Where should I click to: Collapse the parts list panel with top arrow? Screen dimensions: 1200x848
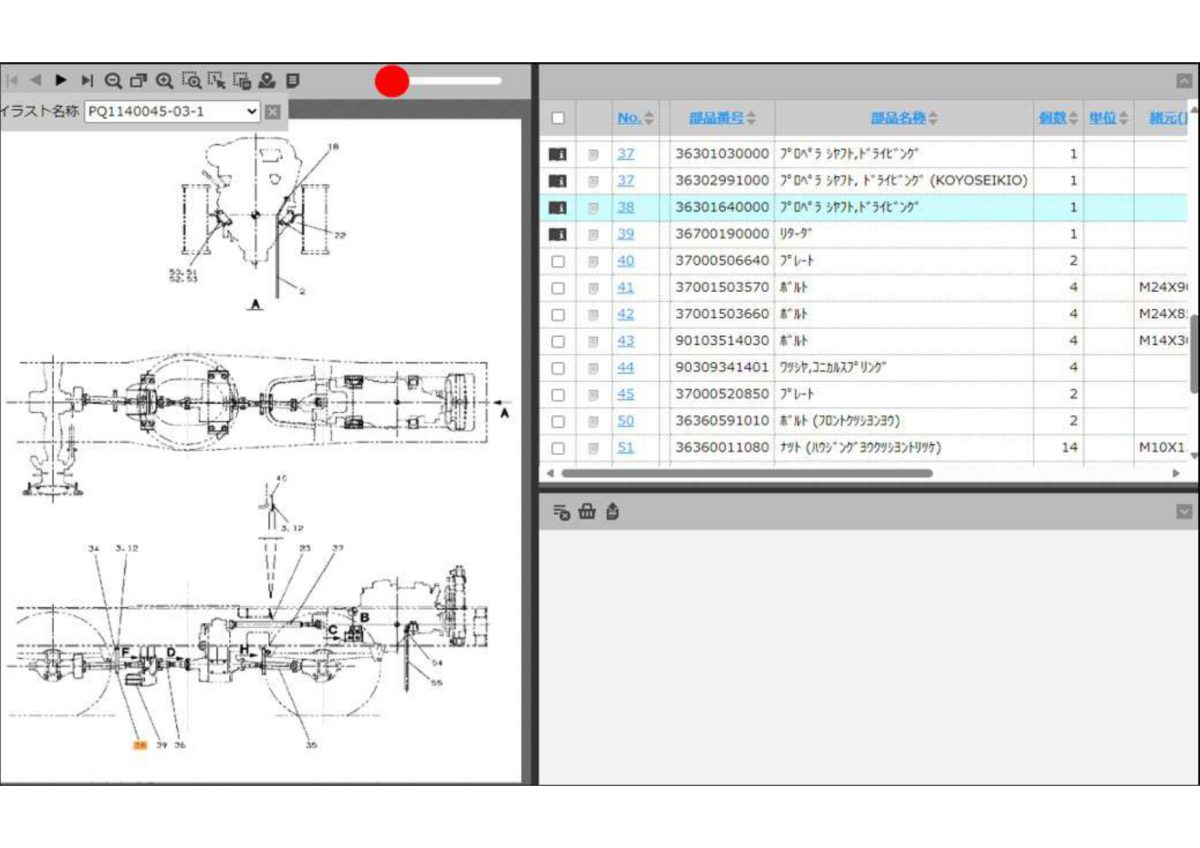coord(1184,82)
